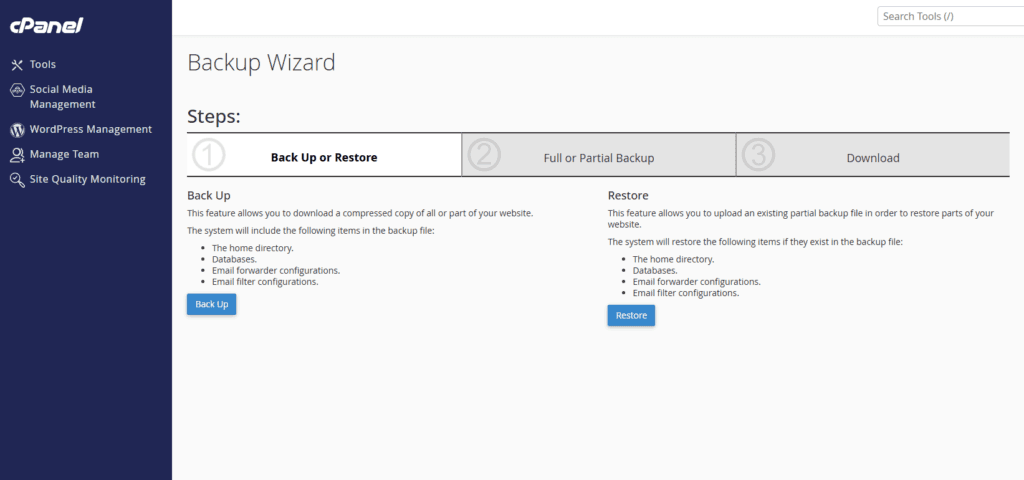1024x480 pixels.
Task: Select Manage Team text in sidebar
Action: point(64,155)
